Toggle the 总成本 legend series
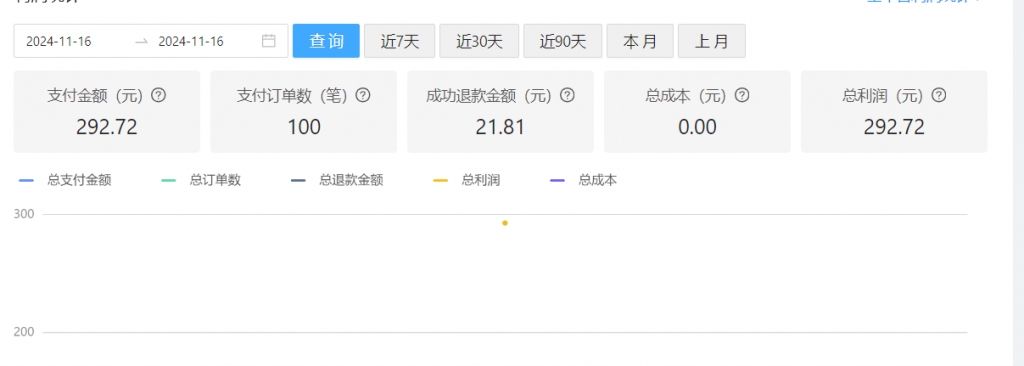1024x366 pixels. click(583, 180)
